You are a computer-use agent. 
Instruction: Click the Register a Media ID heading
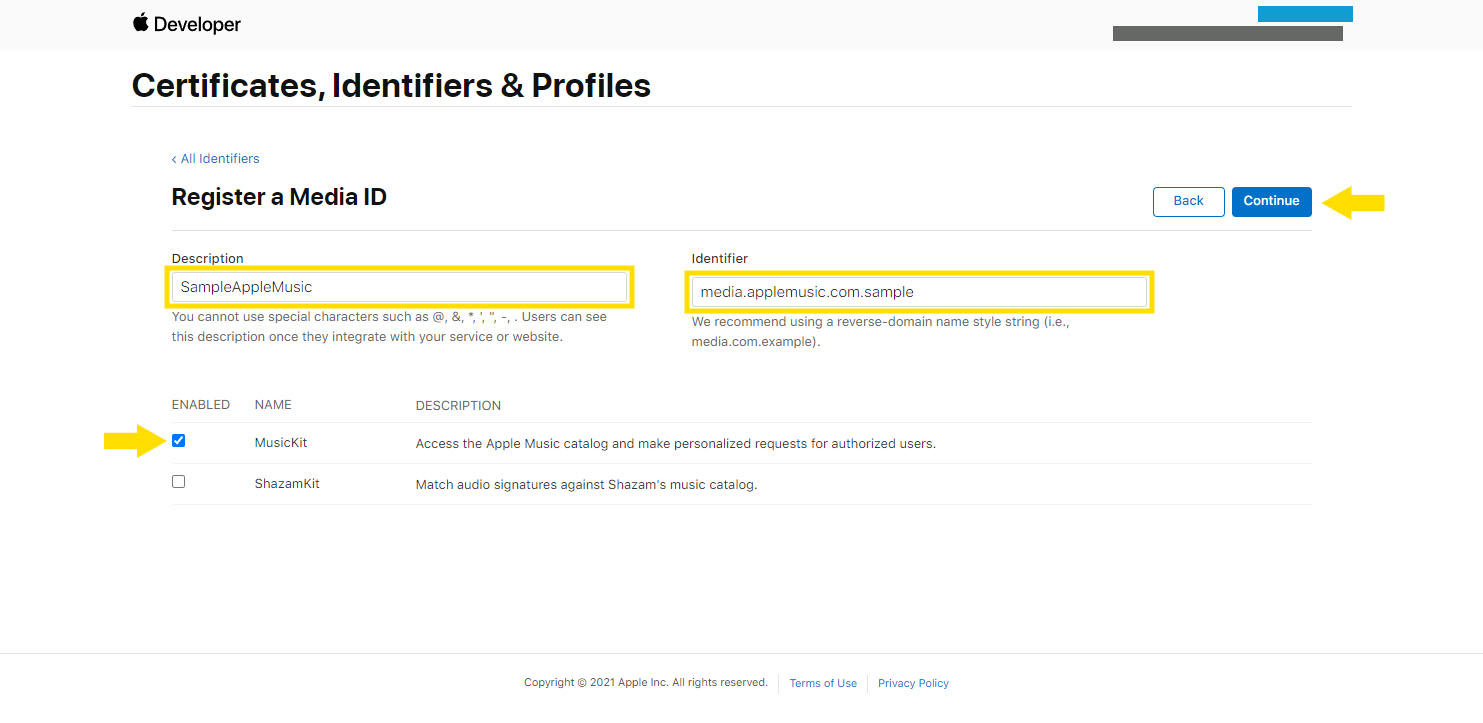coord(279,197)
